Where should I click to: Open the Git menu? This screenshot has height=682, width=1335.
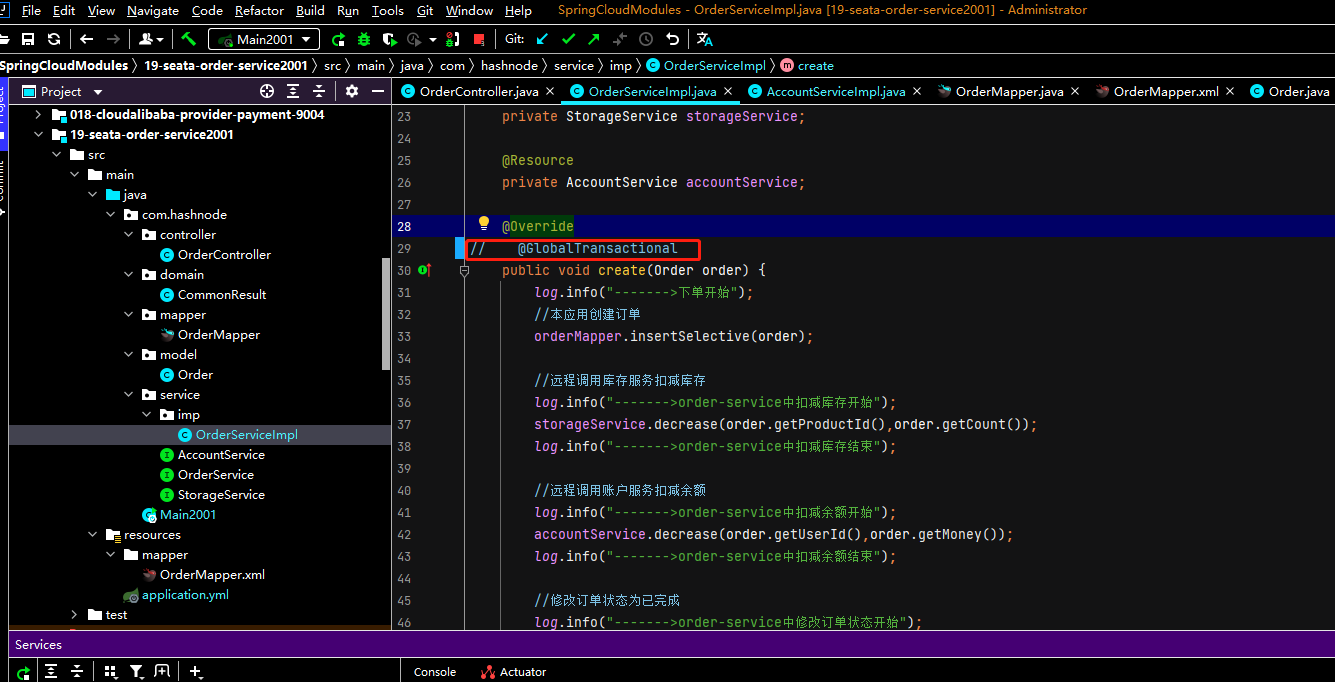click(425, 10)
